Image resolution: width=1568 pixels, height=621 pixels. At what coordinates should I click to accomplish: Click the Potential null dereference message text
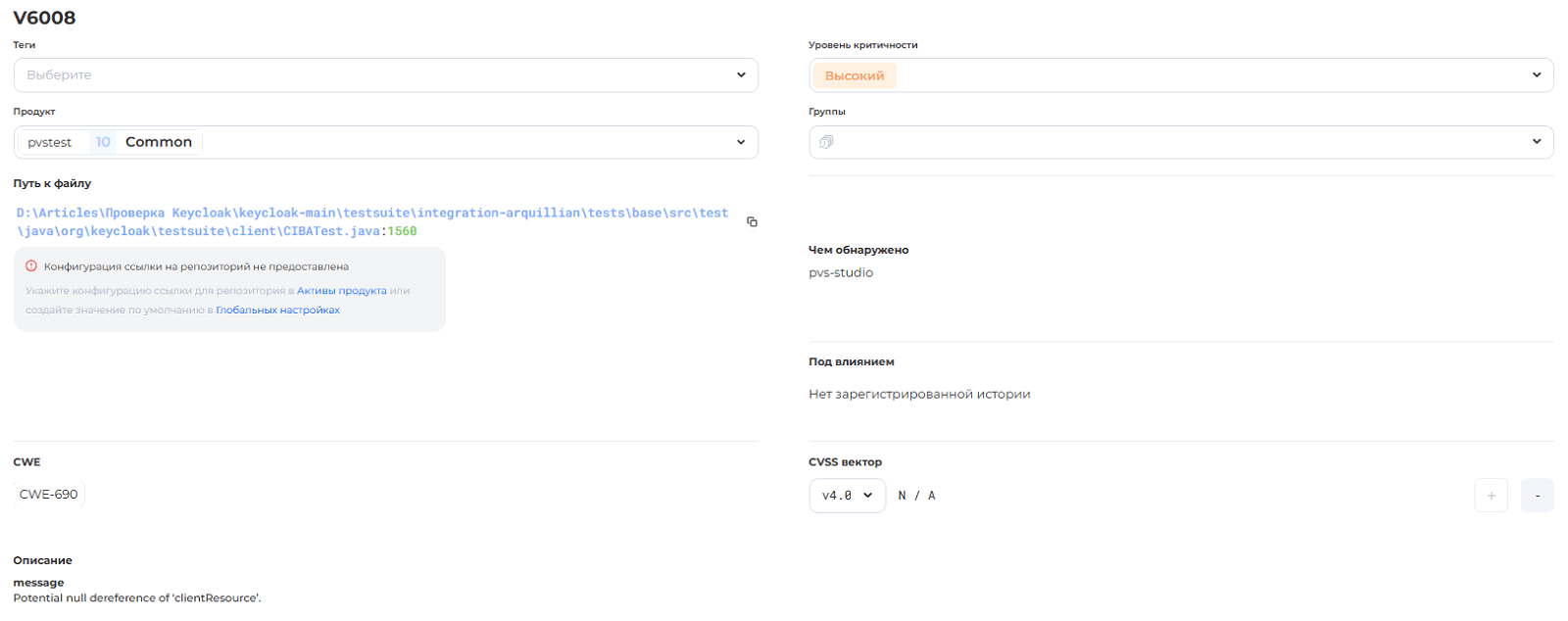click(137, 598)
